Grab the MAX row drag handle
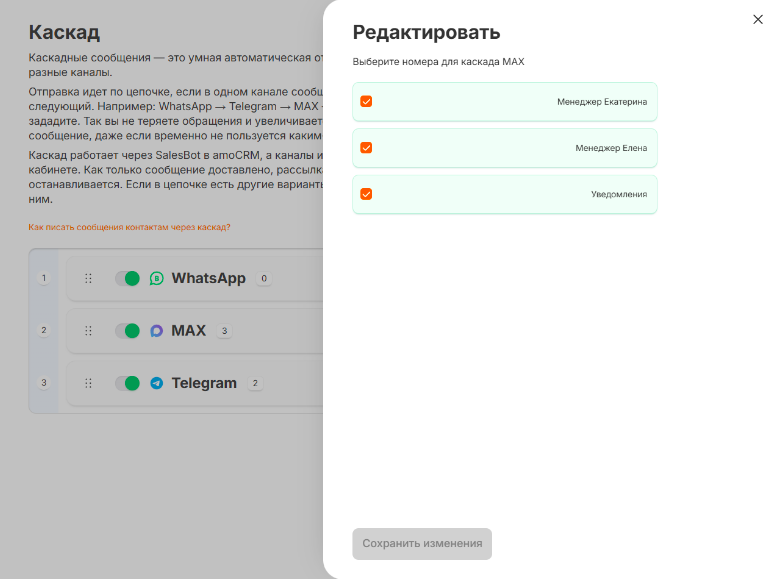Image resolution: width=771 pixels, height=579 pixels. coord(89,331)
